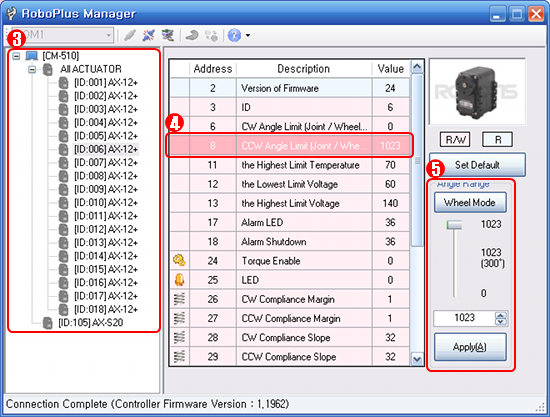Select the All ACTUATOR item

point(91,69)
